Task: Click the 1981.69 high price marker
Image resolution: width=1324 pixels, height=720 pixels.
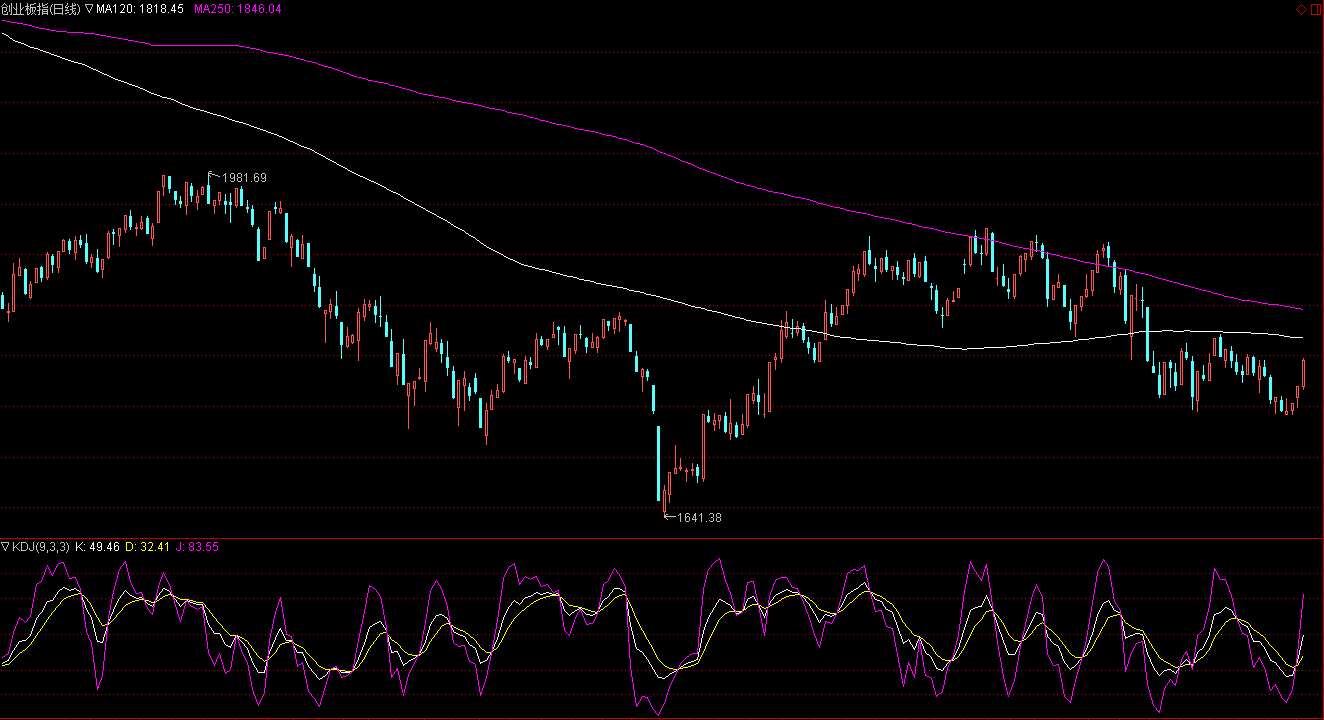Action: (244, 178)
